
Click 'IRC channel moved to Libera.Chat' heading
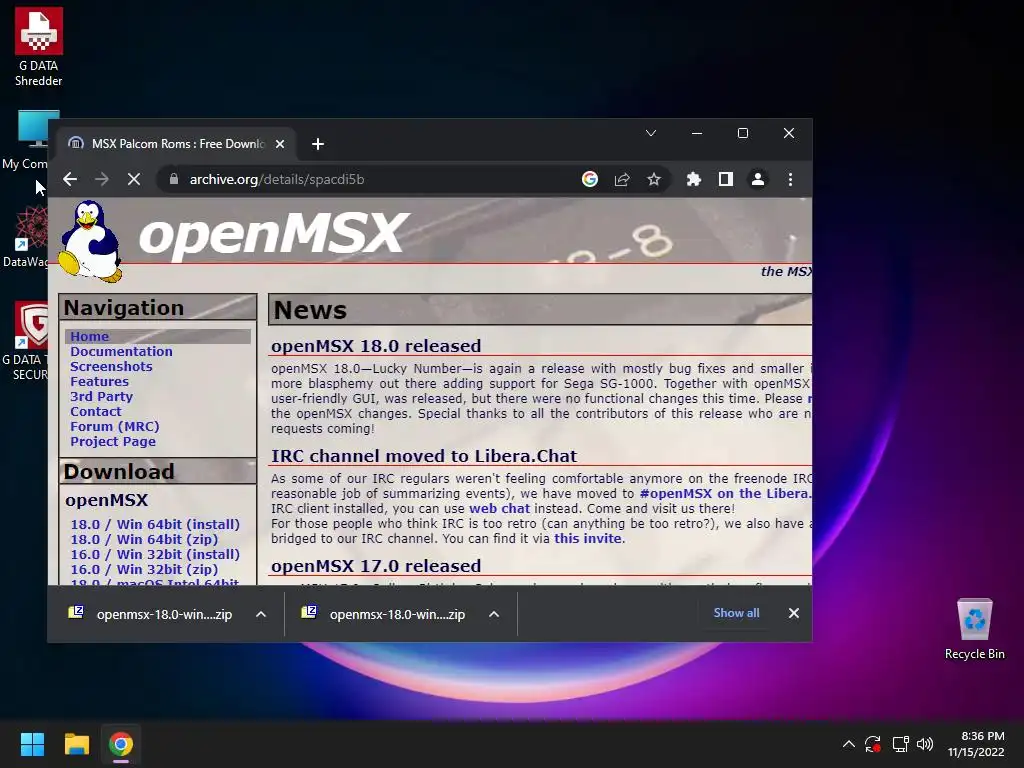click(424, 456)
